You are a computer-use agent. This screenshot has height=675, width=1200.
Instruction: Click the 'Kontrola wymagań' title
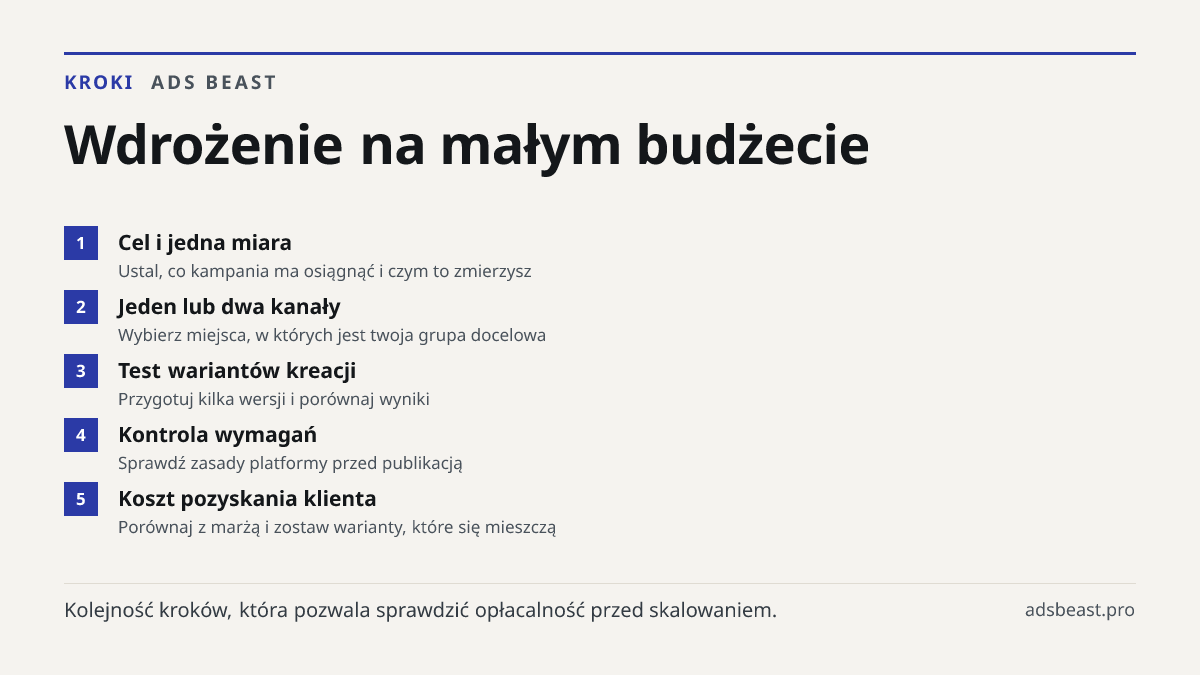click(218, 435)
